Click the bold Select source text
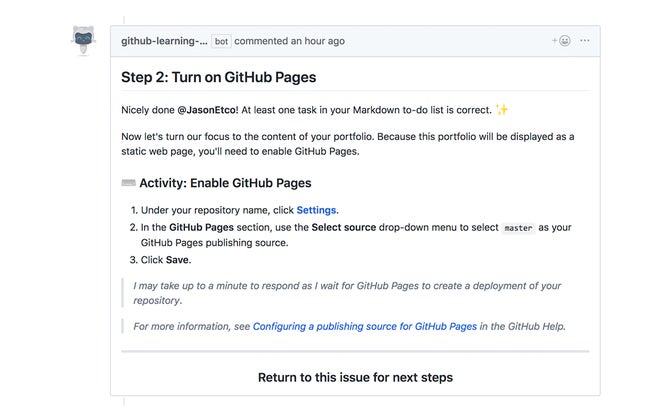 344,227
